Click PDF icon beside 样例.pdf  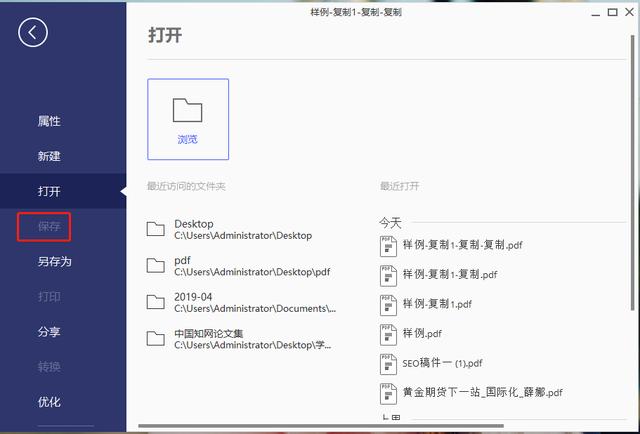(388, 335)
